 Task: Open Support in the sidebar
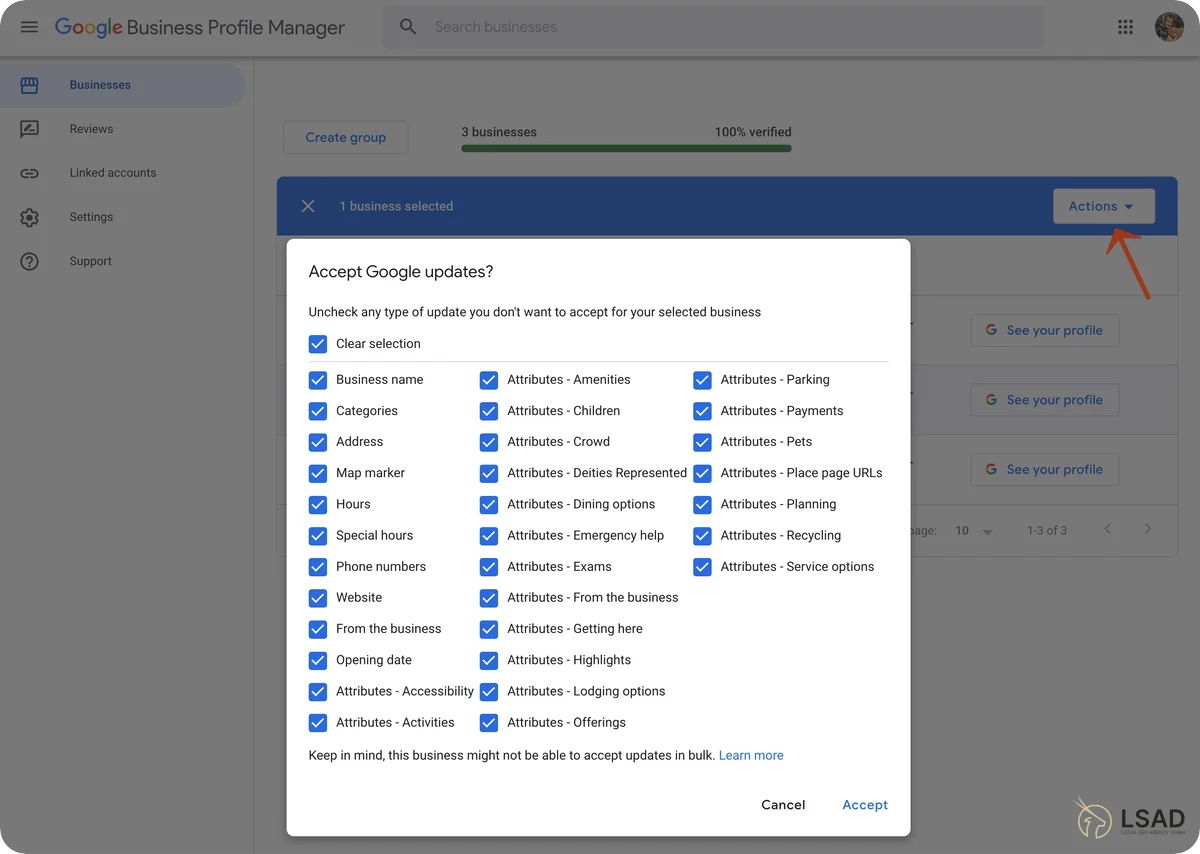coord(122,261)
